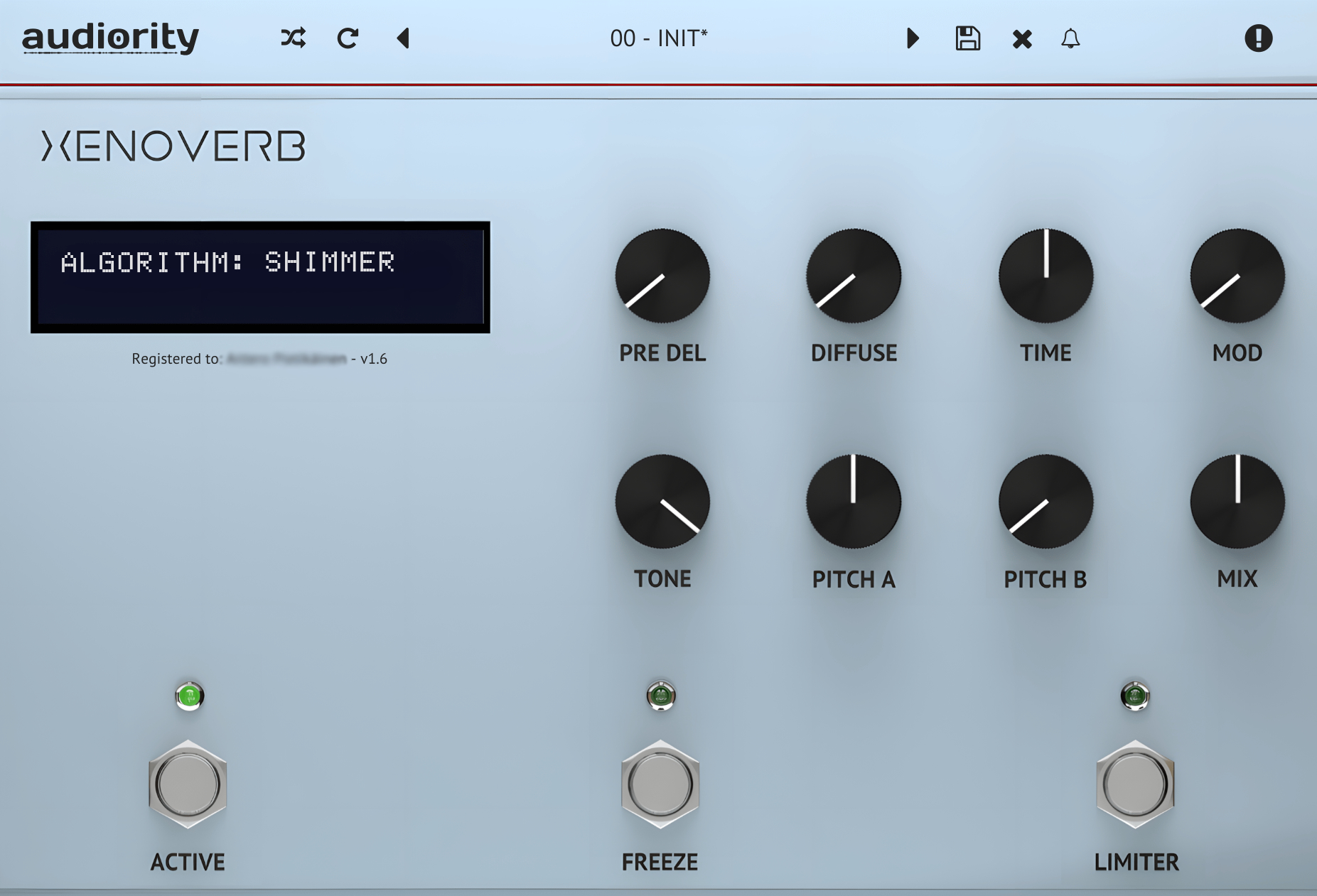Go to previous preset with left arrow

pos(403,38)
